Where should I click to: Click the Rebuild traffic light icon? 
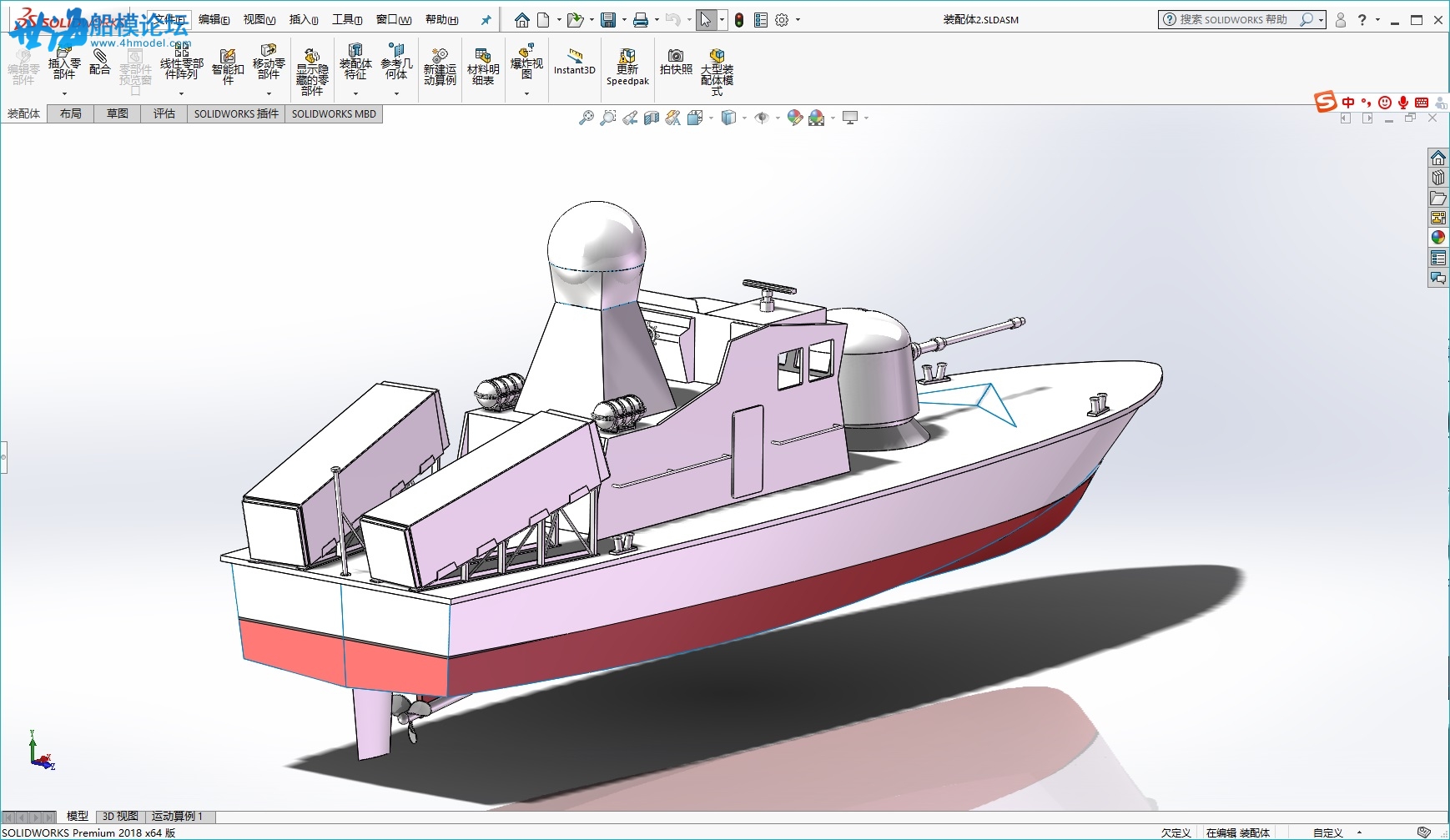[x=739, y=20]
